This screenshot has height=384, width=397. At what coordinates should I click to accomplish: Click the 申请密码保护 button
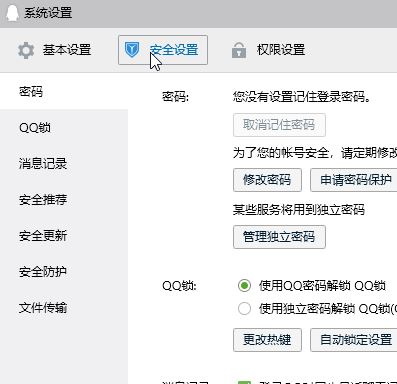pyautogui.click(x=354, y=180)
